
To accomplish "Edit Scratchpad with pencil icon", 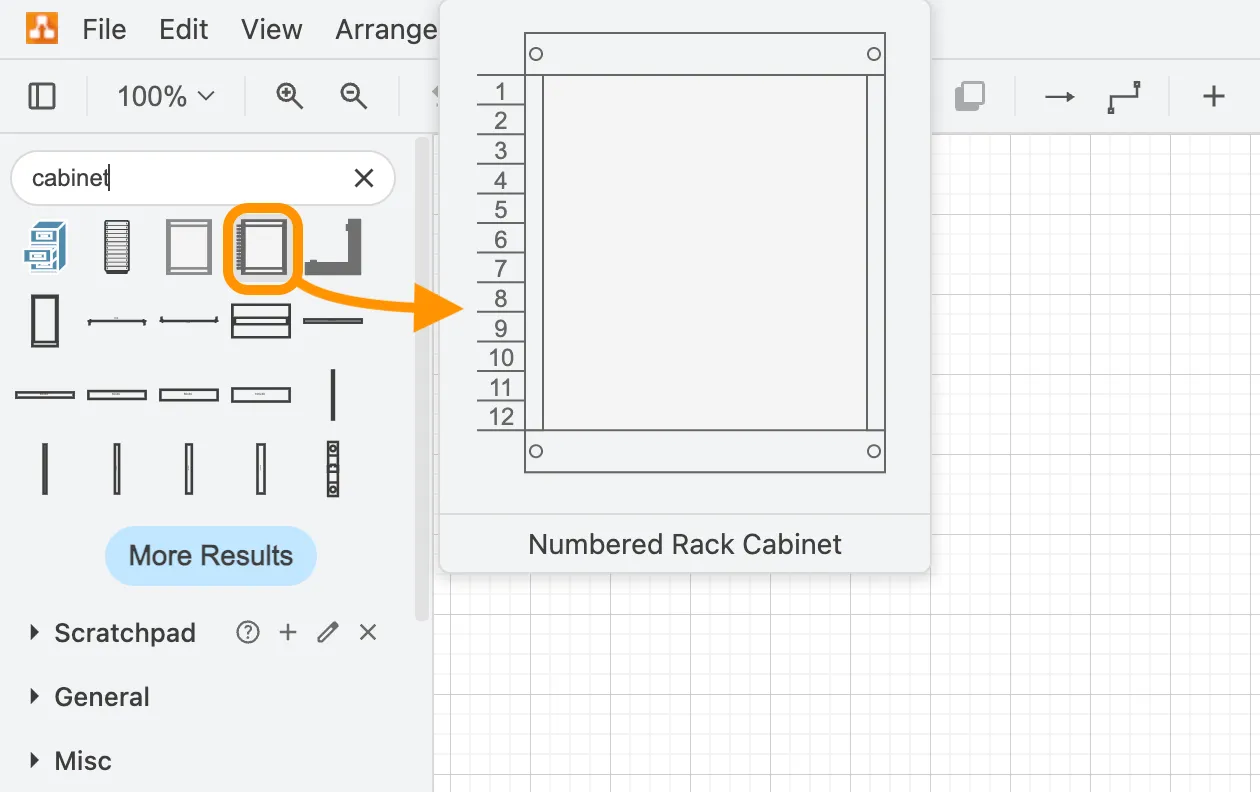I will coord(328,632).
